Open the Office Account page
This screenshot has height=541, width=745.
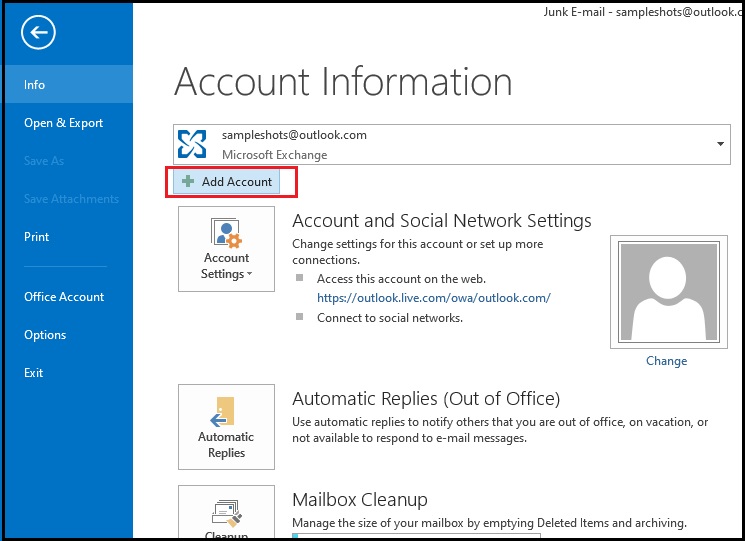tap(64, 296)
